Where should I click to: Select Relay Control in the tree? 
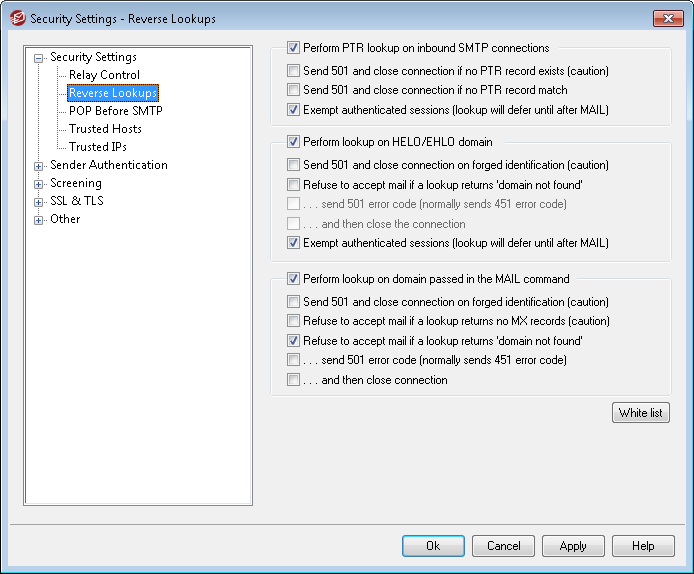pos(104,75)
